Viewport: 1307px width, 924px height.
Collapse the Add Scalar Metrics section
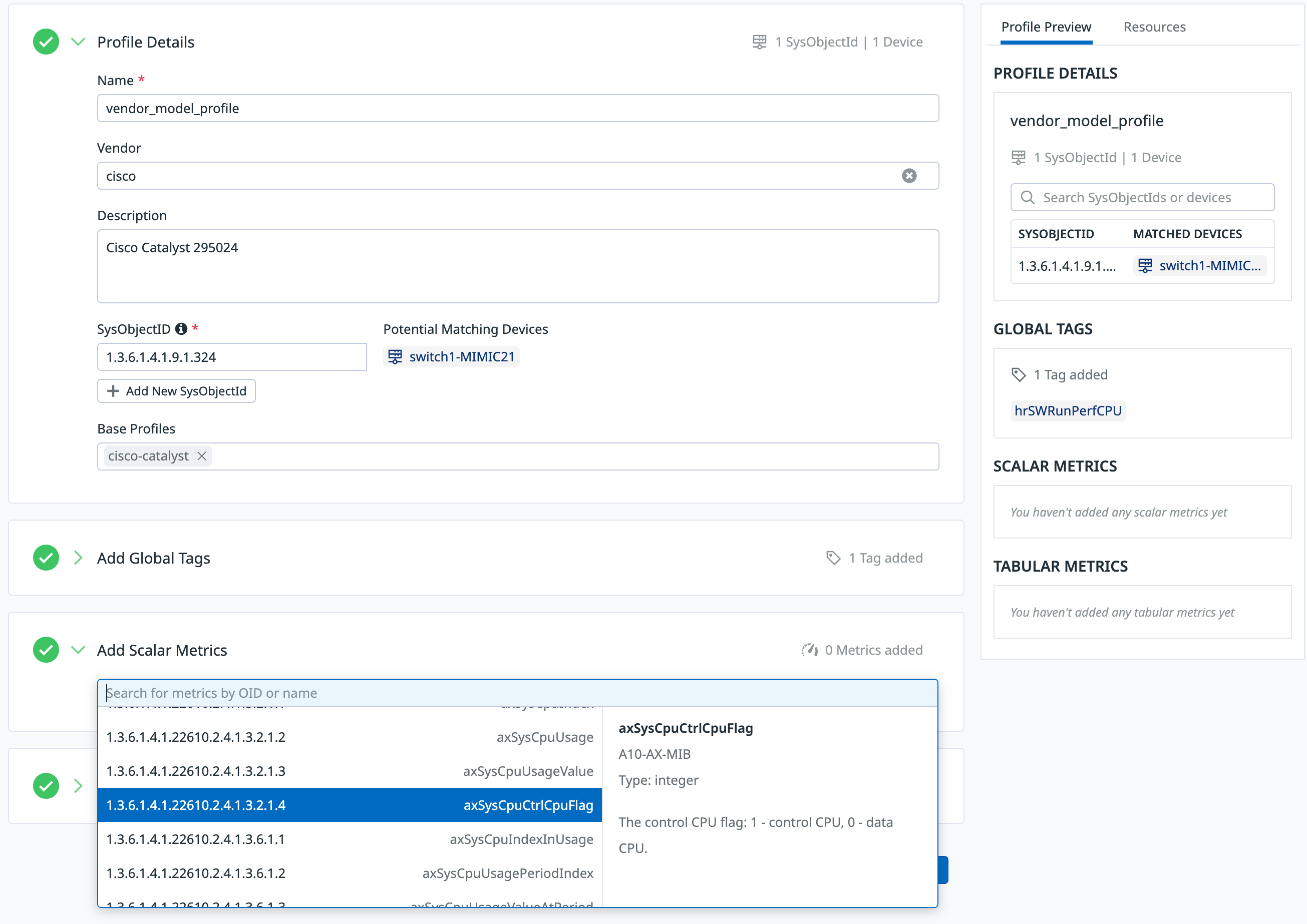coord(78,650)
